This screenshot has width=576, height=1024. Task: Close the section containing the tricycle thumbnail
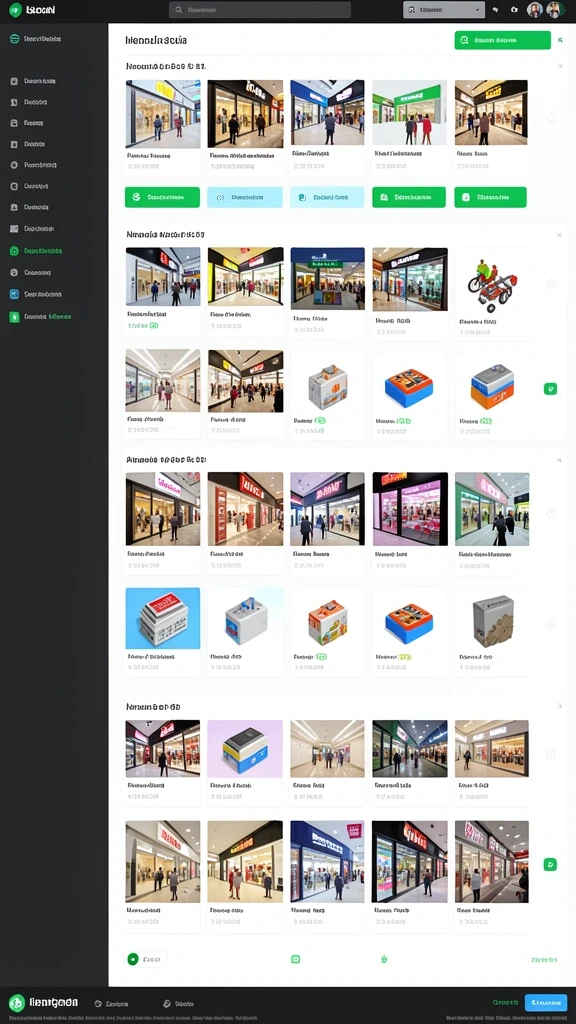point(559,234)
